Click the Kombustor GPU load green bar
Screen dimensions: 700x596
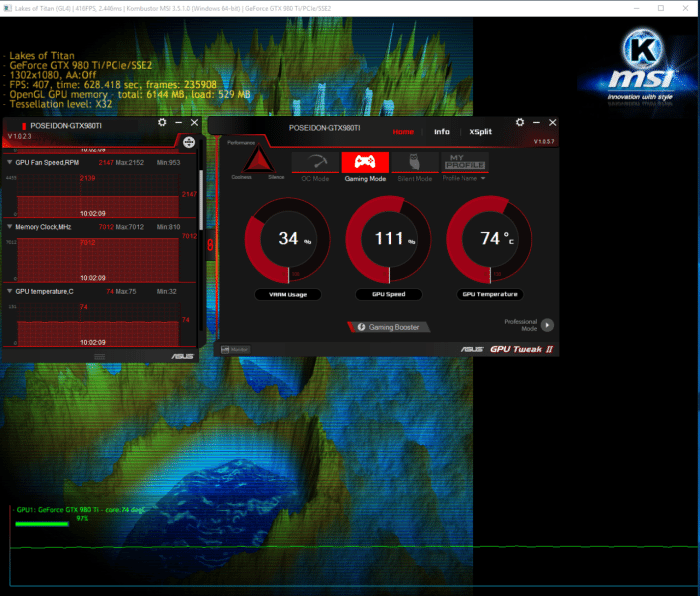point(42,524)
